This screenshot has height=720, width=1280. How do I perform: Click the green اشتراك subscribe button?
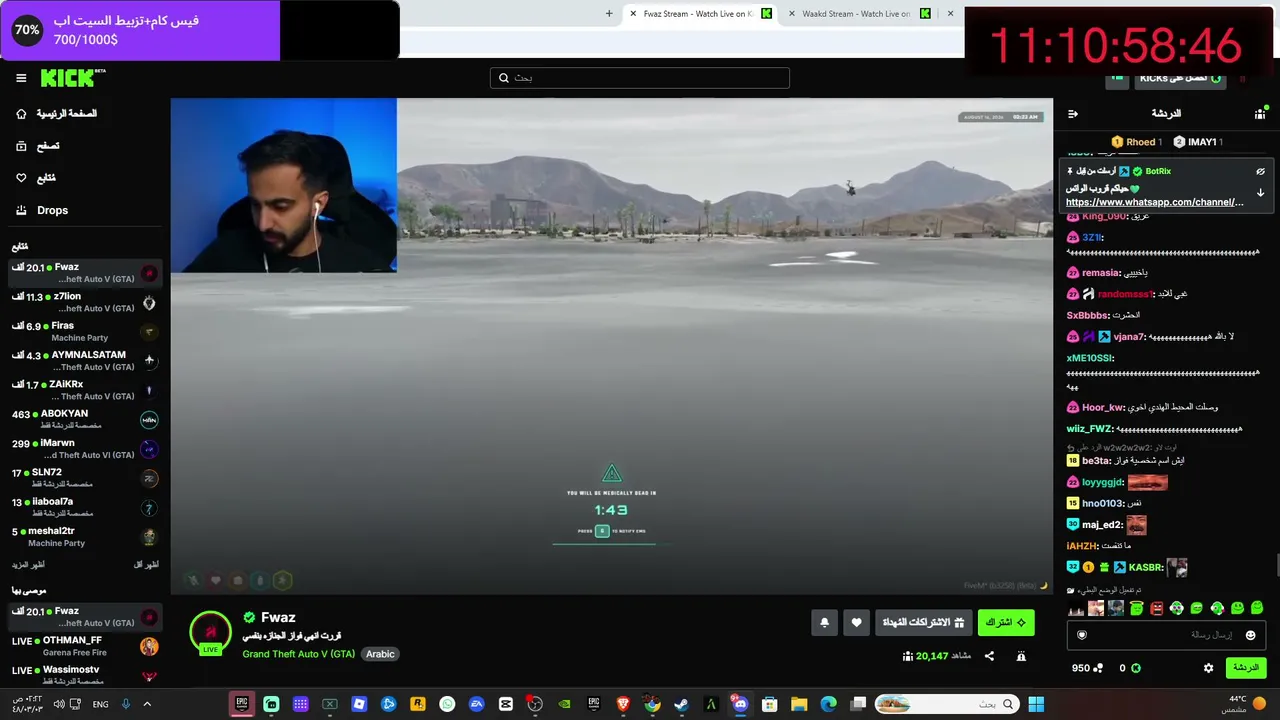1006,623
